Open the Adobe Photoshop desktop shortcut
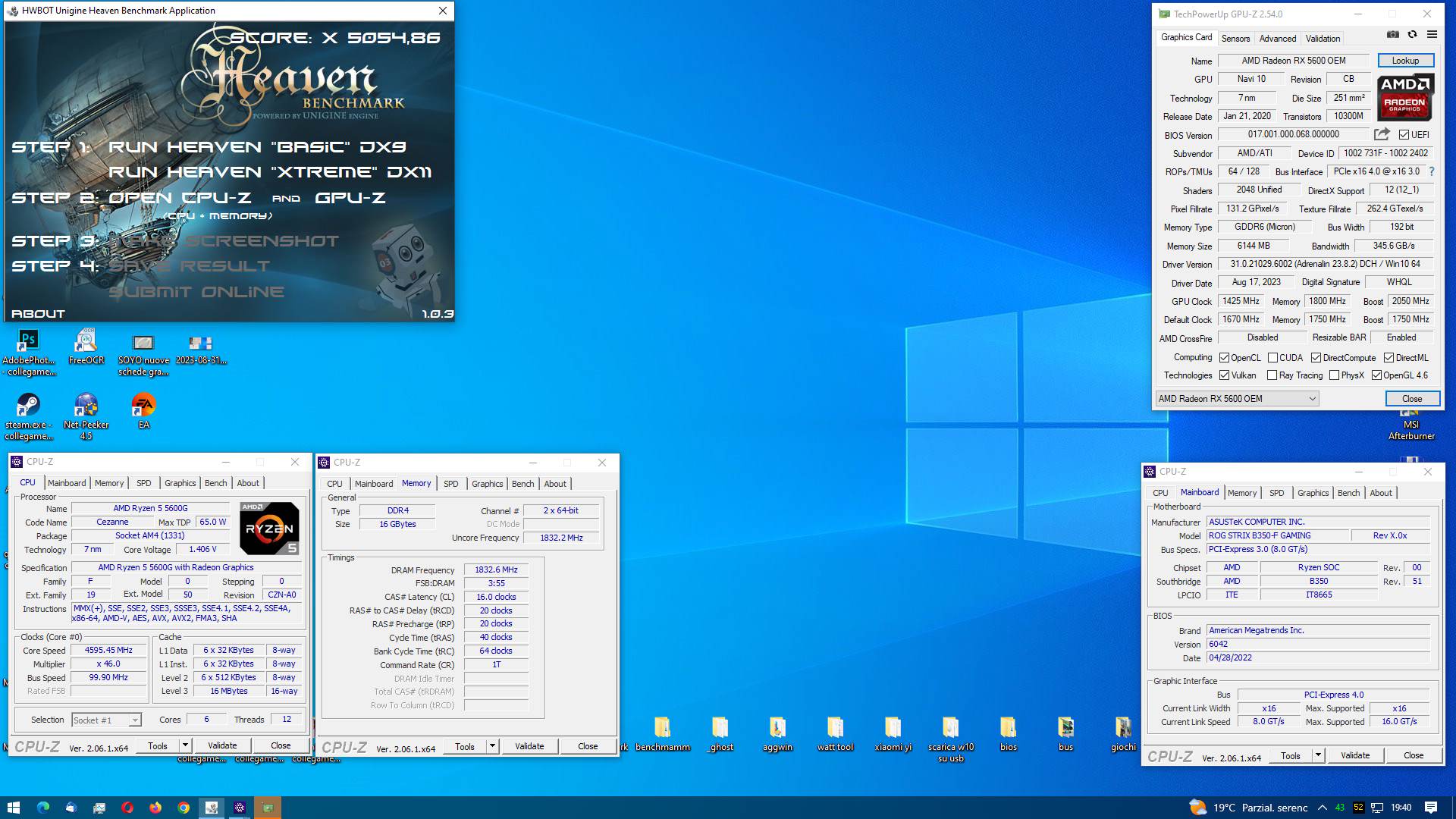 click(x=28, y=353)
